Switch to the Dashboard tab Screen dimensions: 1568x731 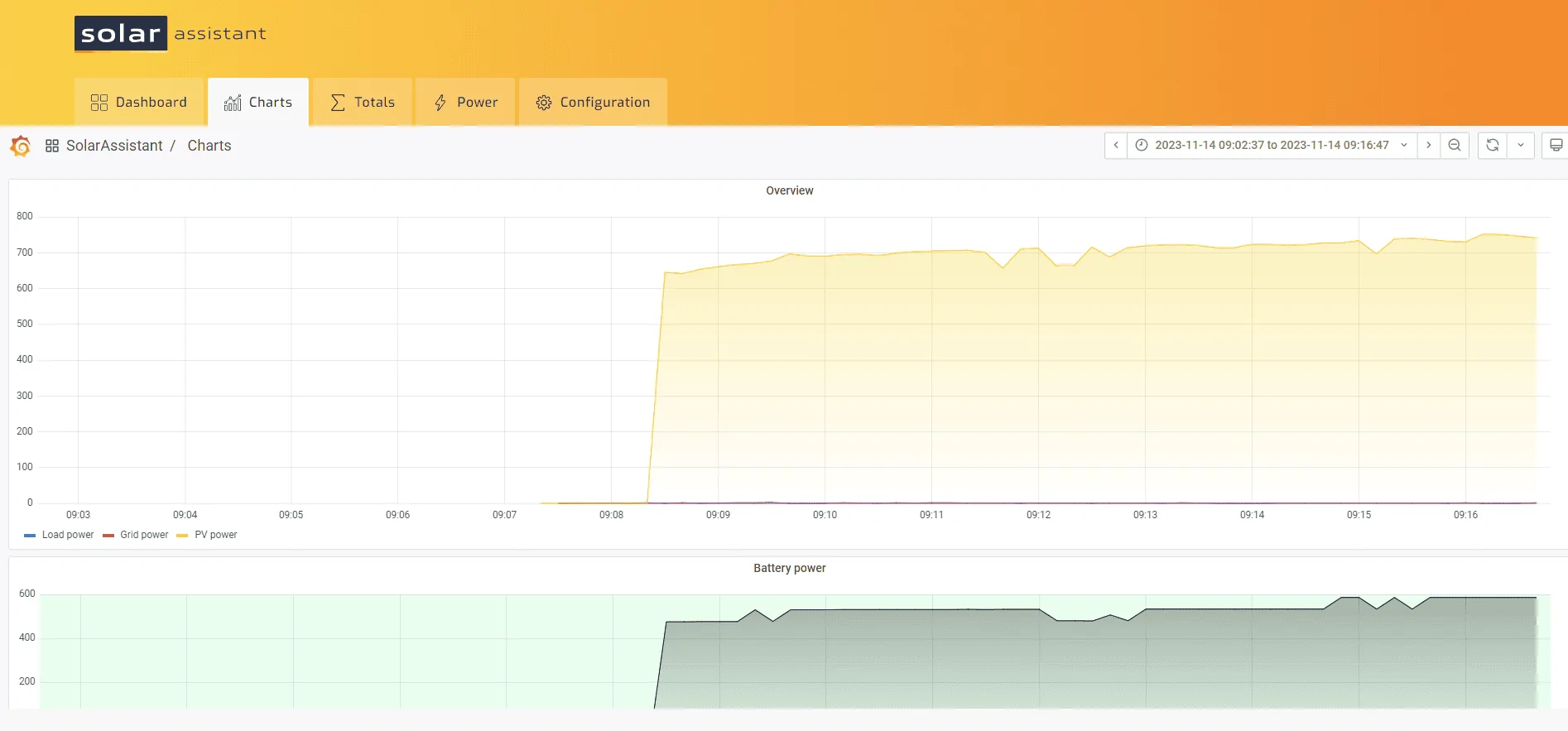(139, 102)
